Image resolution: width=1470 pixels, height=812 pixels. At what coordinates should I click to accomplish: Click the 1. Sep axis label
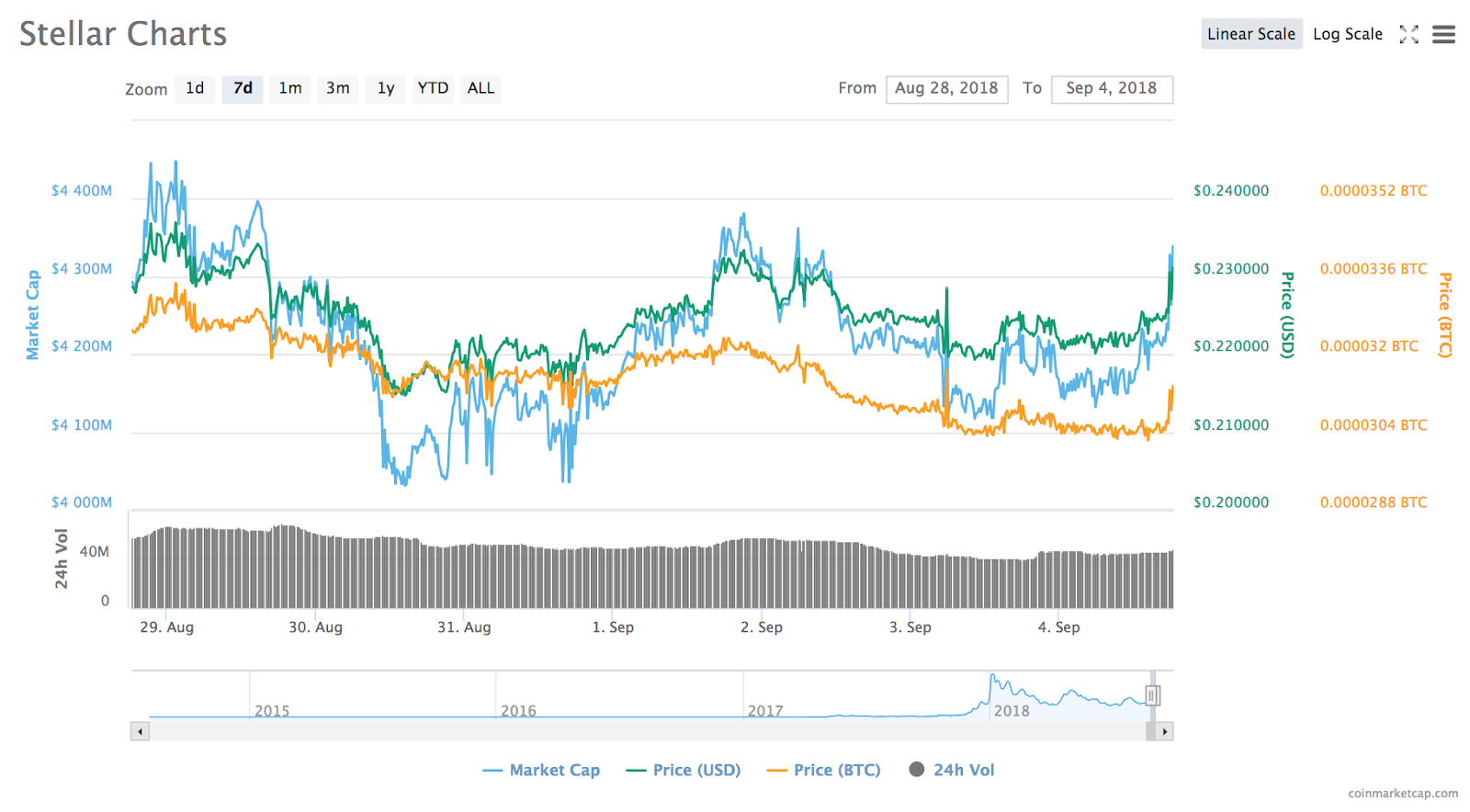(x=613, y=627)
